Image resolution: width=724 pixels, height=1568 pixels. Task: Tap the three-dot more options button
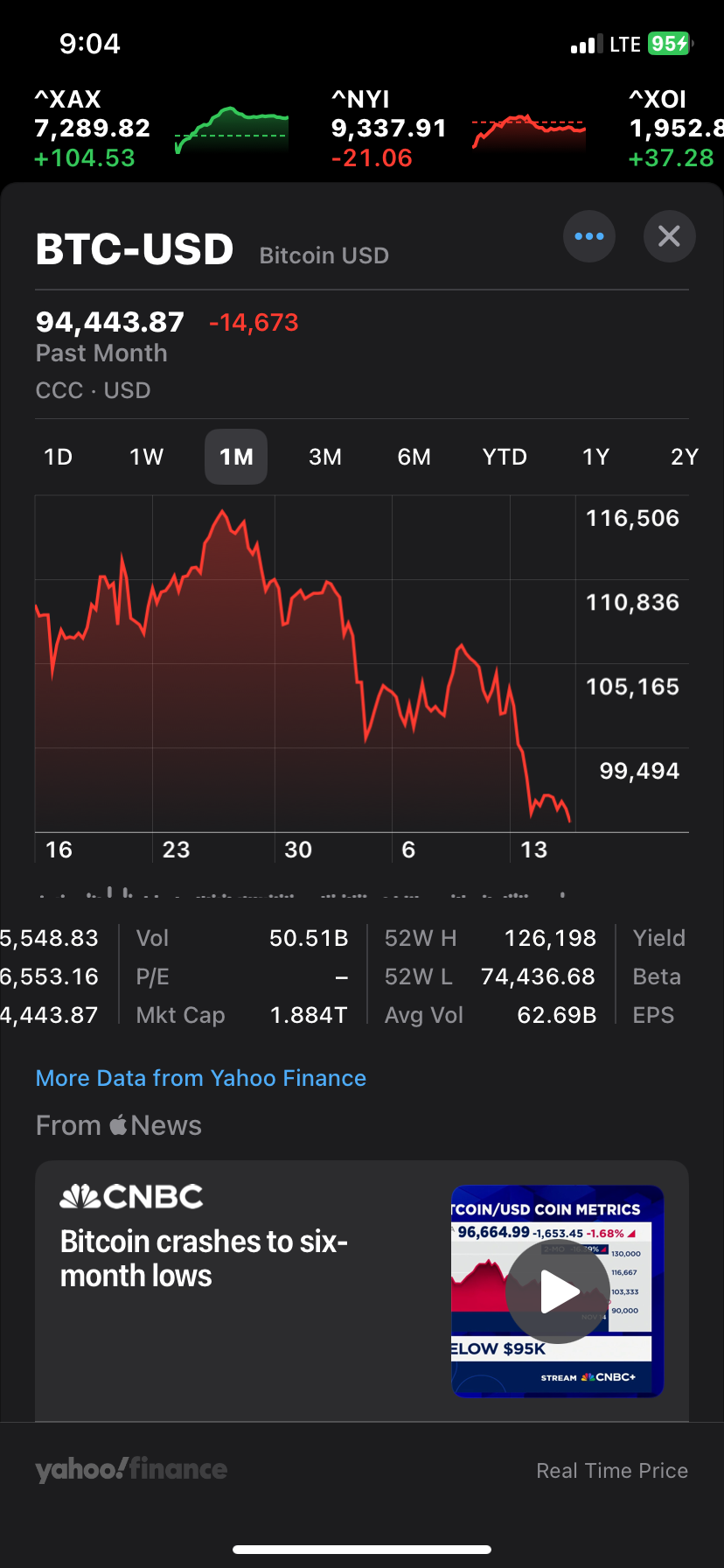coord(589,236)
